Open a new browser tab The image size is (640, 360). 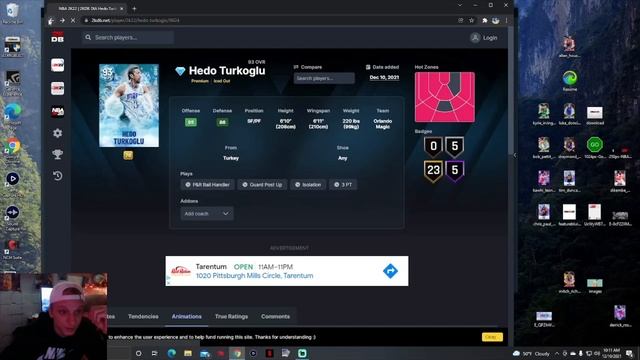click(134, 8)
